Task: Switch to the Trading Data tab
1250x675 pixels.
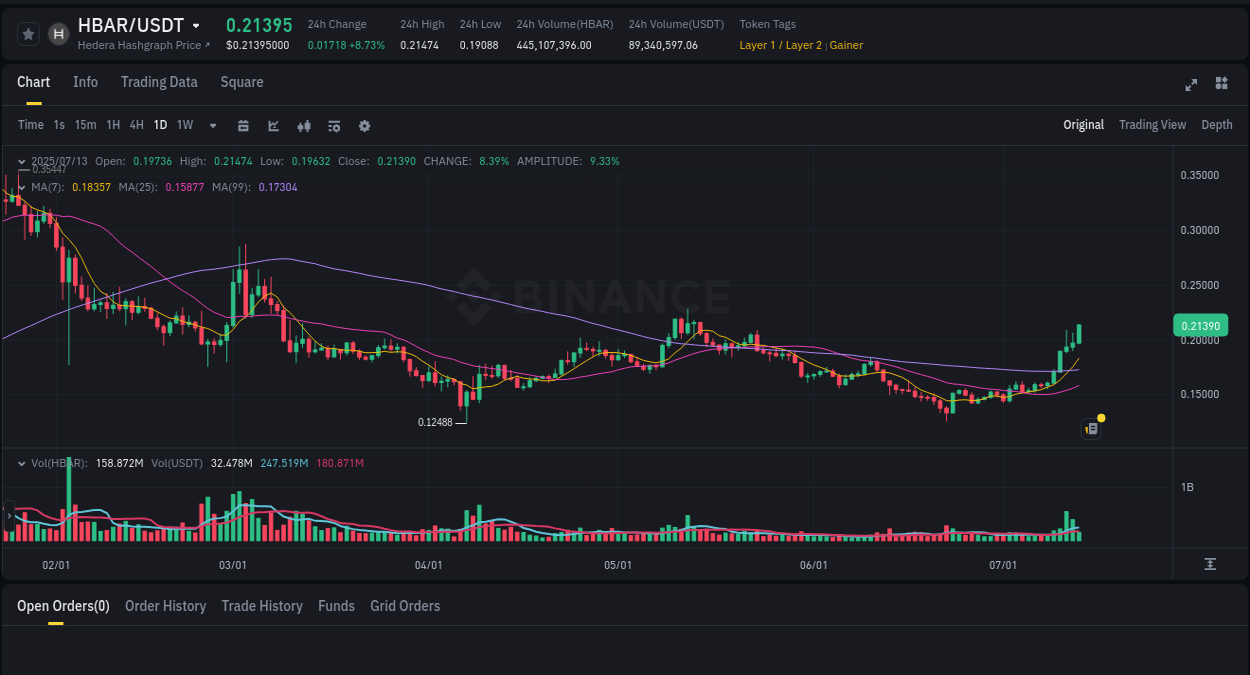Action: point(159,82)
